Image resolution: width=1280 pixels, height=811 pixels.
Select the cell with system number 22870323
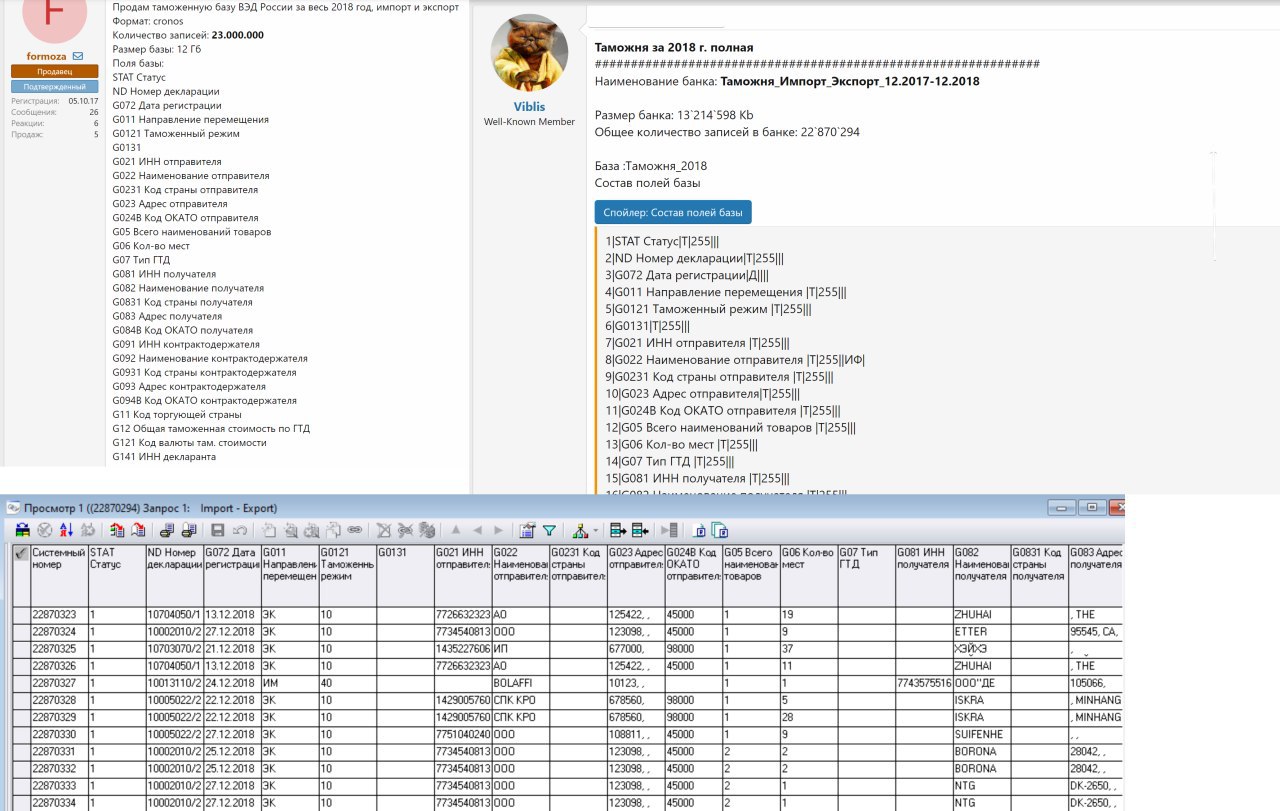(58, 615)
